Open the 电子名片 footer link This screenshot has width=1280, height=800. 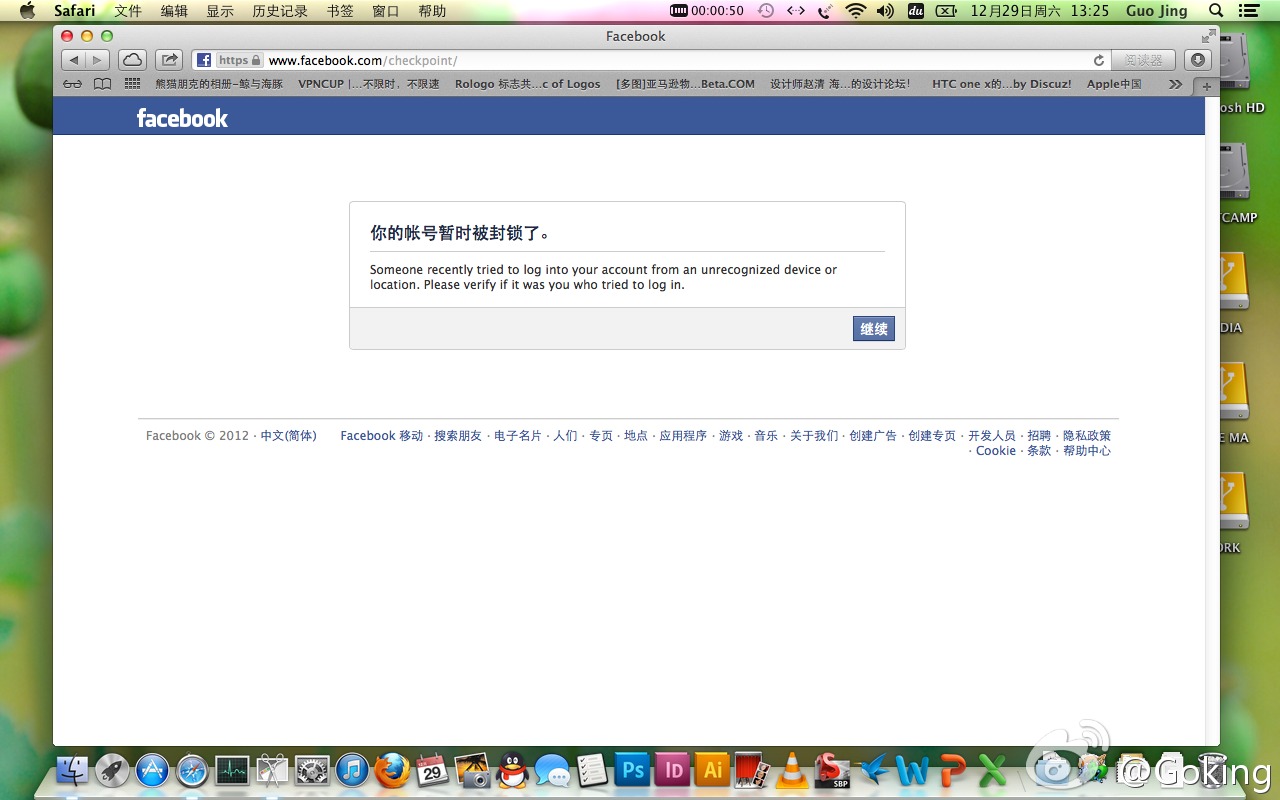click(x=518, y=436)
